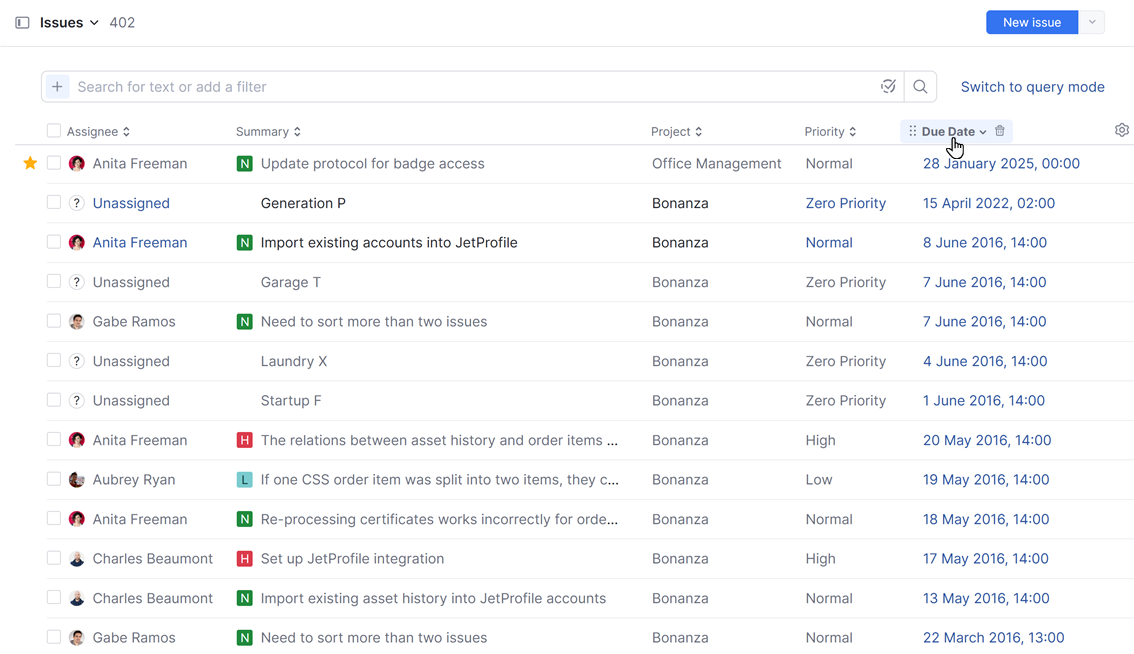Click summary Garage T
Screen dimensions: 1134x654
[291, 282]
